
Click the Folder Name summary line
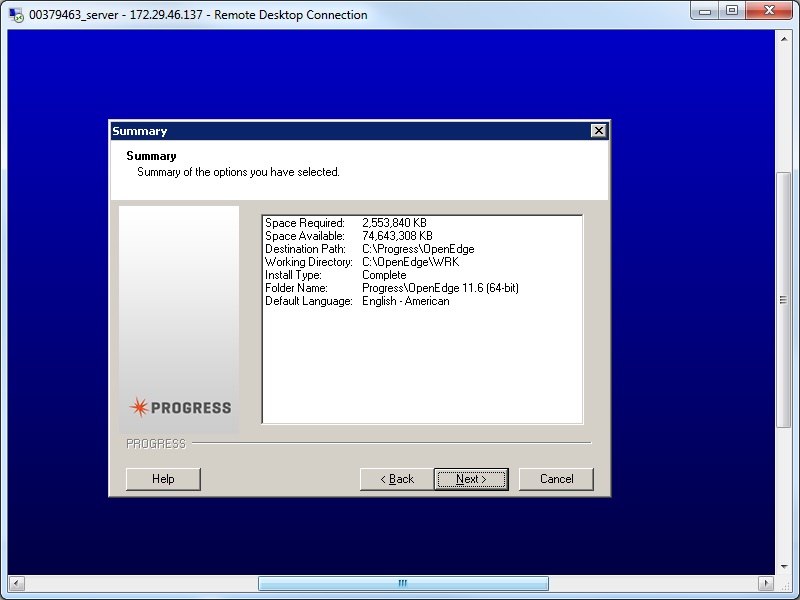(391, 288)
